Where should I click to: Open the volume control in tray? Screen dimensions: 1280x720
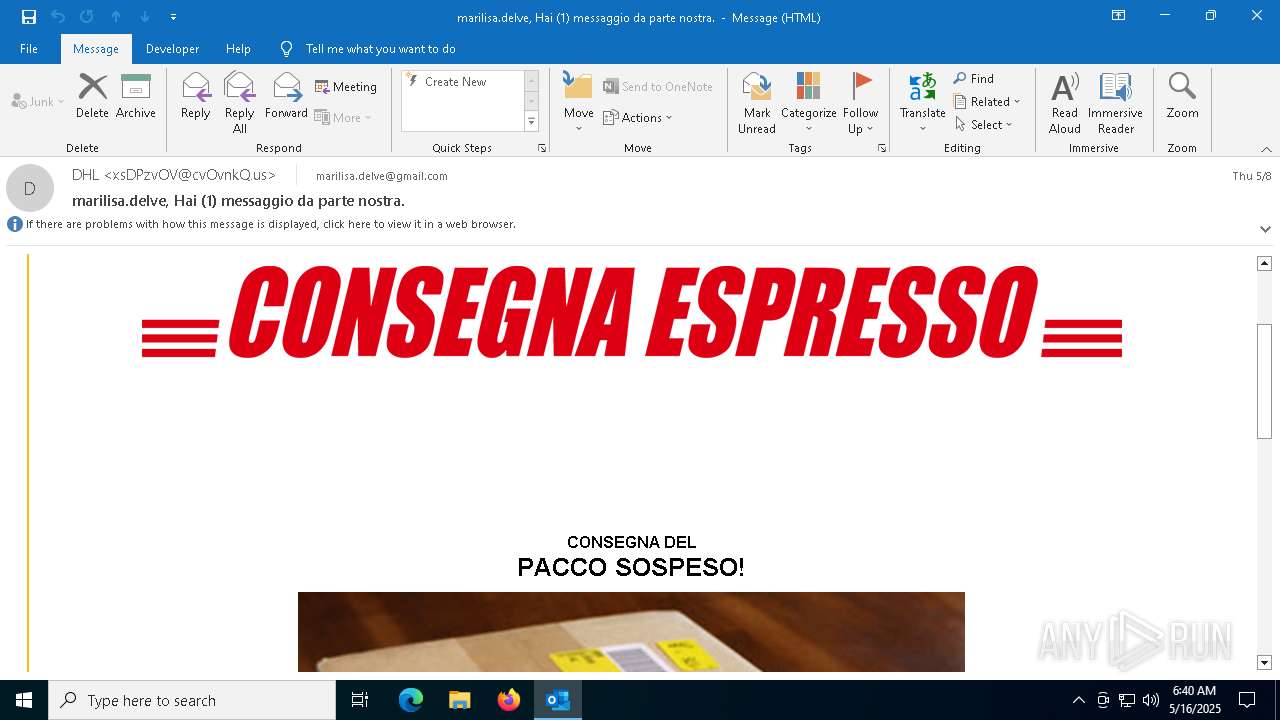pos(1151,700)
